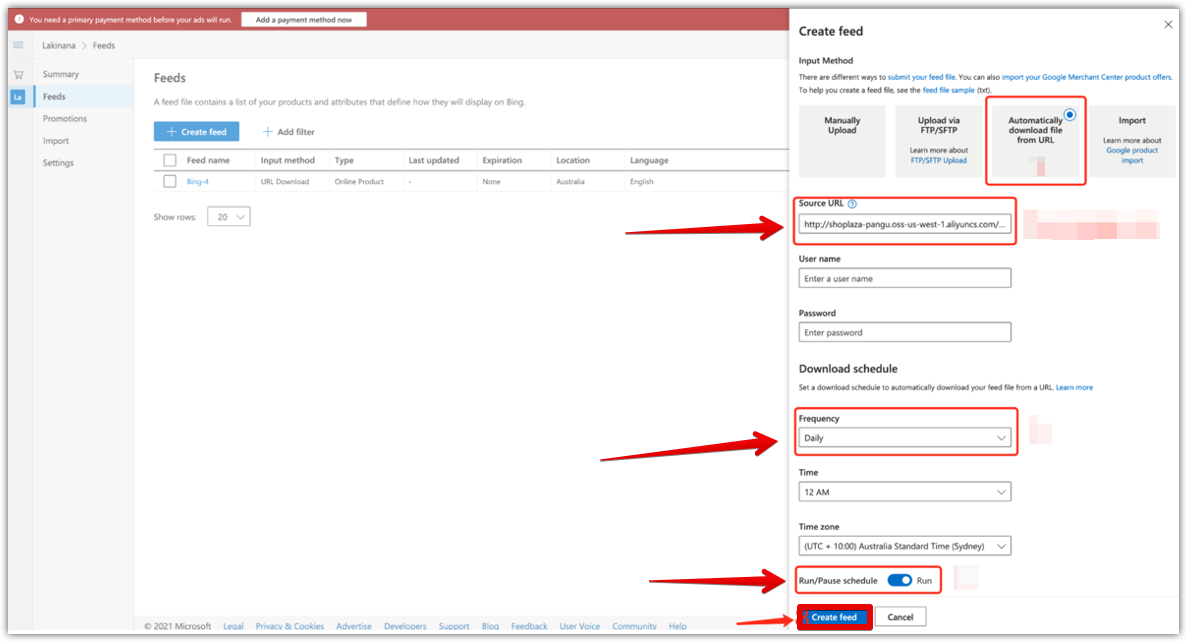
Task: Click the Cancel button
Action: pos(900,618)
